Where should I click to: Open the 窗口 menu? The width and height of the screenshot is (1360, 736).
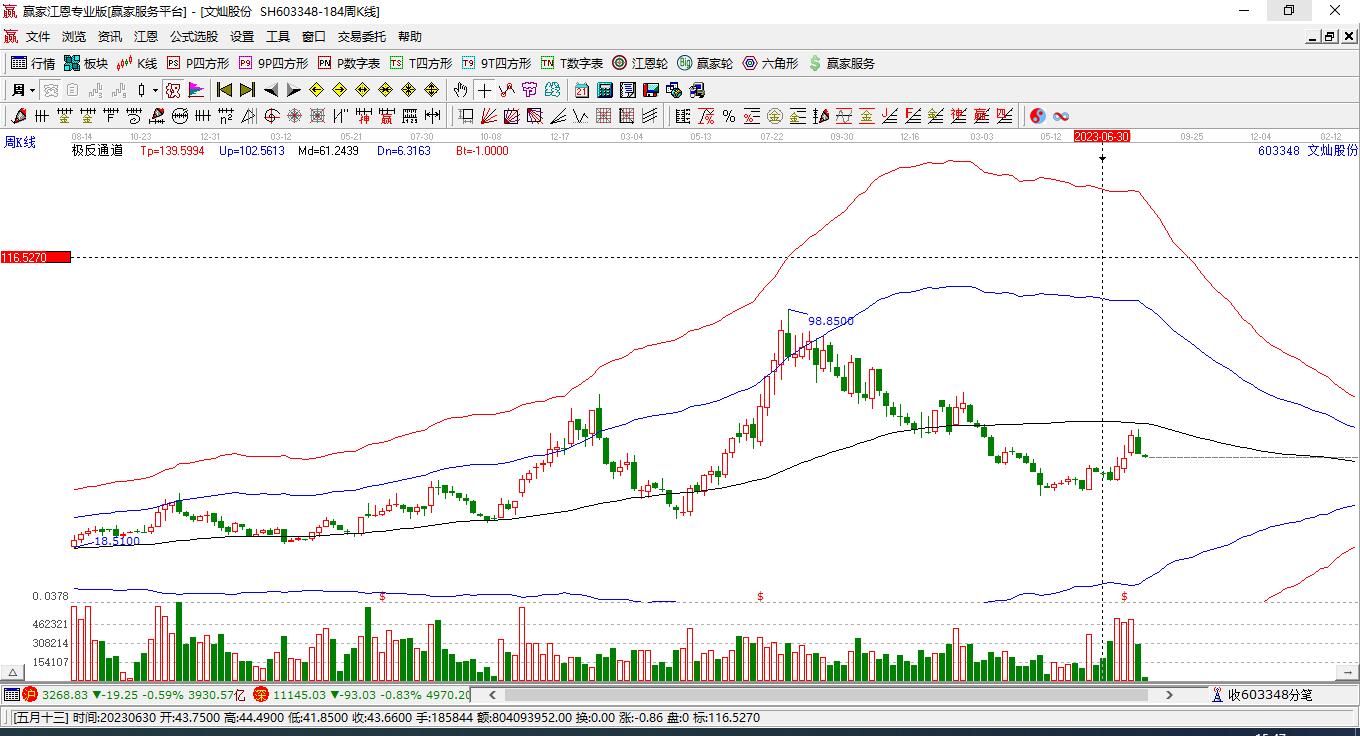[314, 37]
